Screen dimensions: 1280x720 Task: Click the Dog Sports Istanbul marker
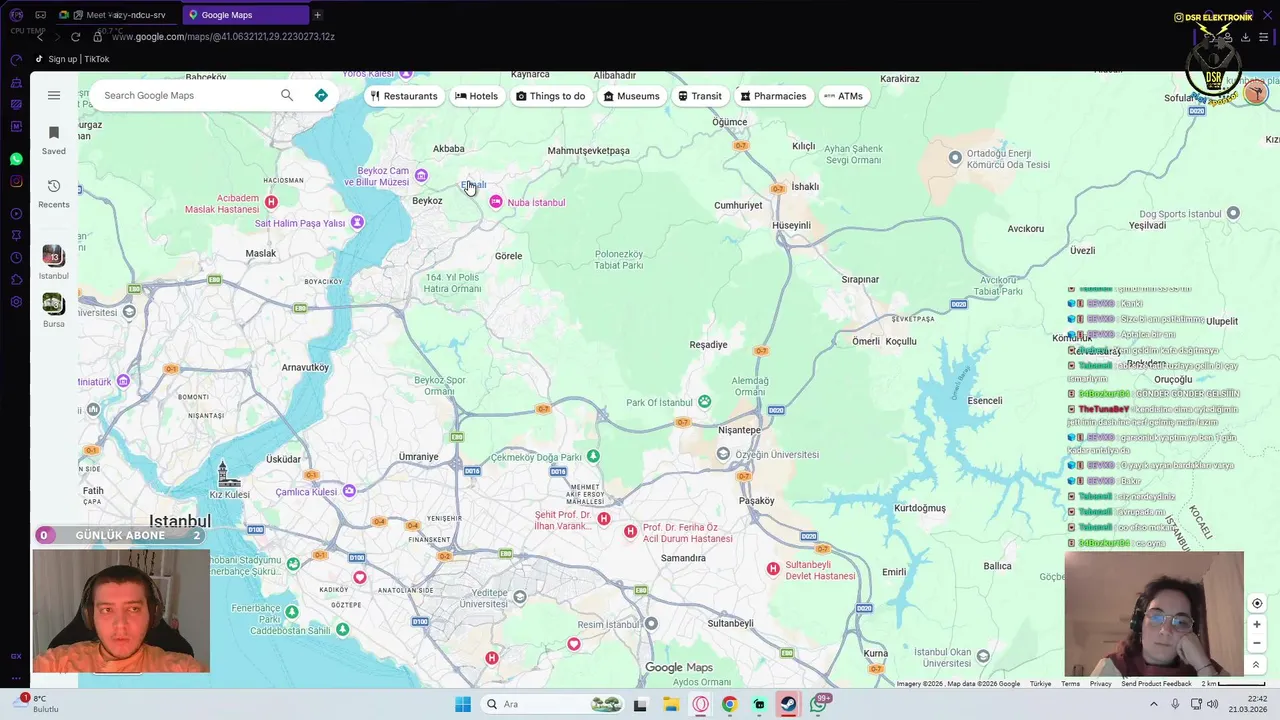pos(1233,213)
